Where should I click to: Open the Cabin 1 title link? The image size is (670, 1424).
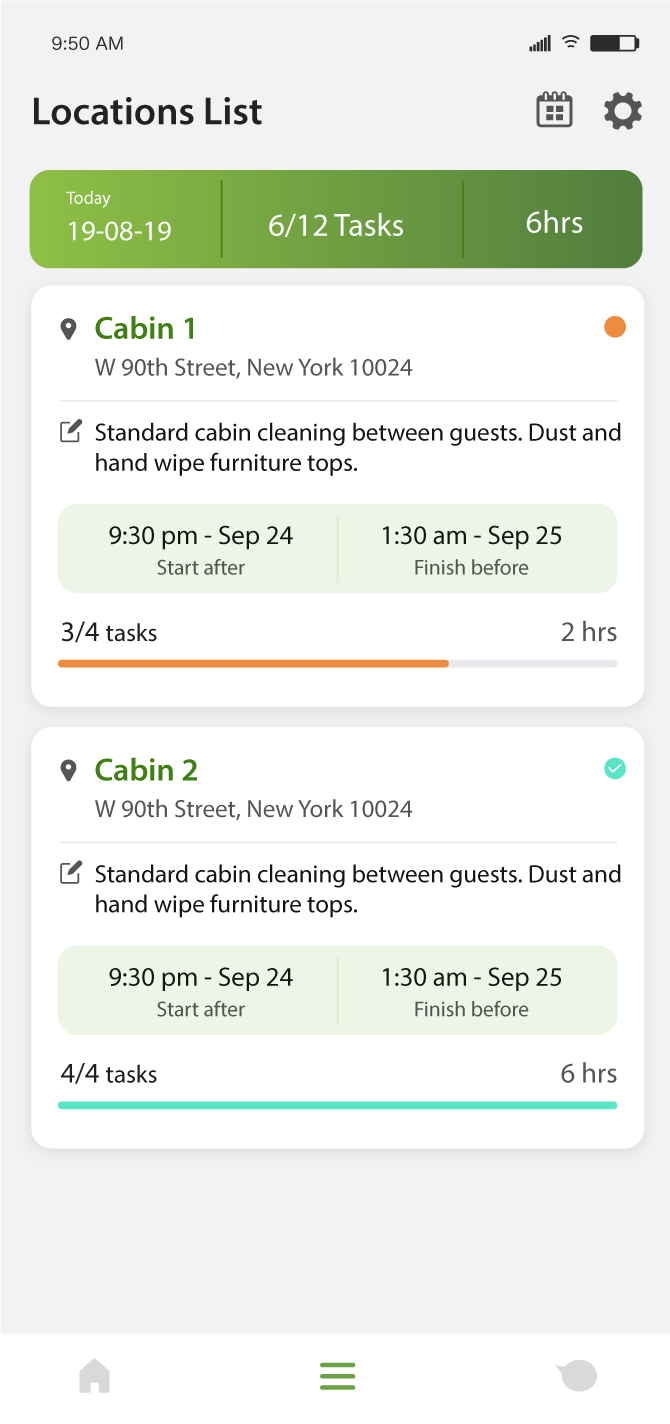pyautogui.click(x=146, y=328)
